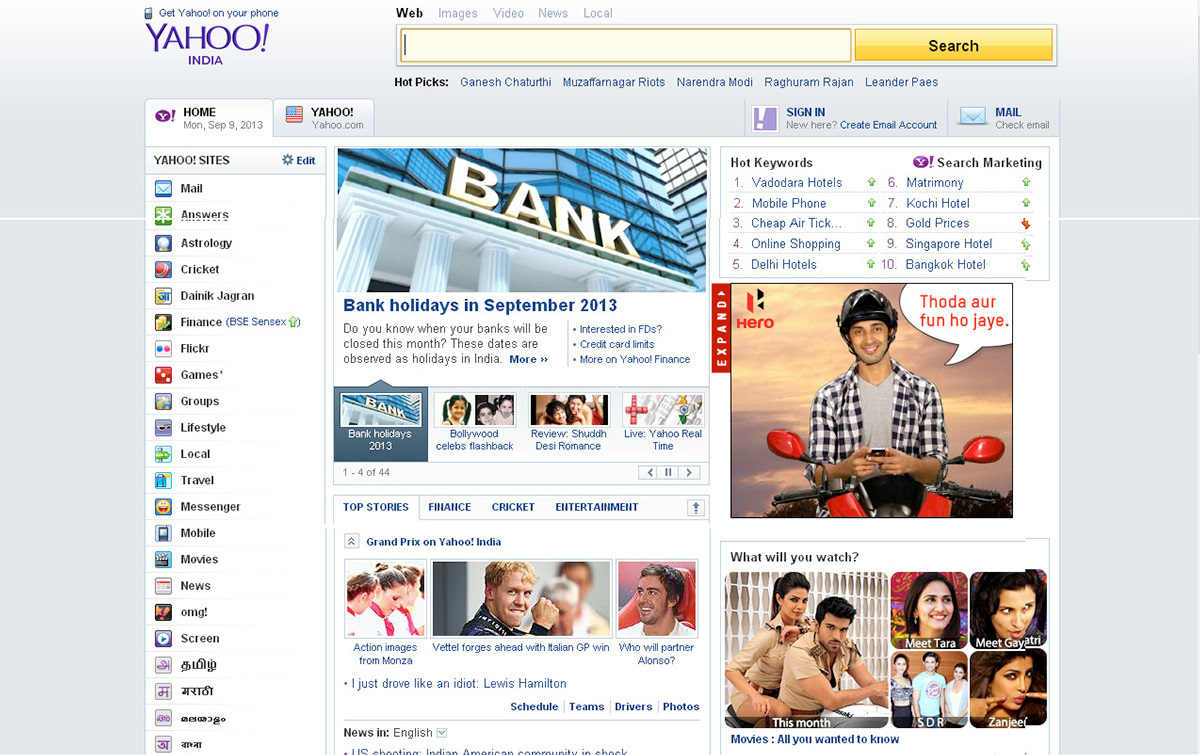Click the Interested in FDs? link
The width and height of the screenshot is (1200, 755).
point(621,329)
